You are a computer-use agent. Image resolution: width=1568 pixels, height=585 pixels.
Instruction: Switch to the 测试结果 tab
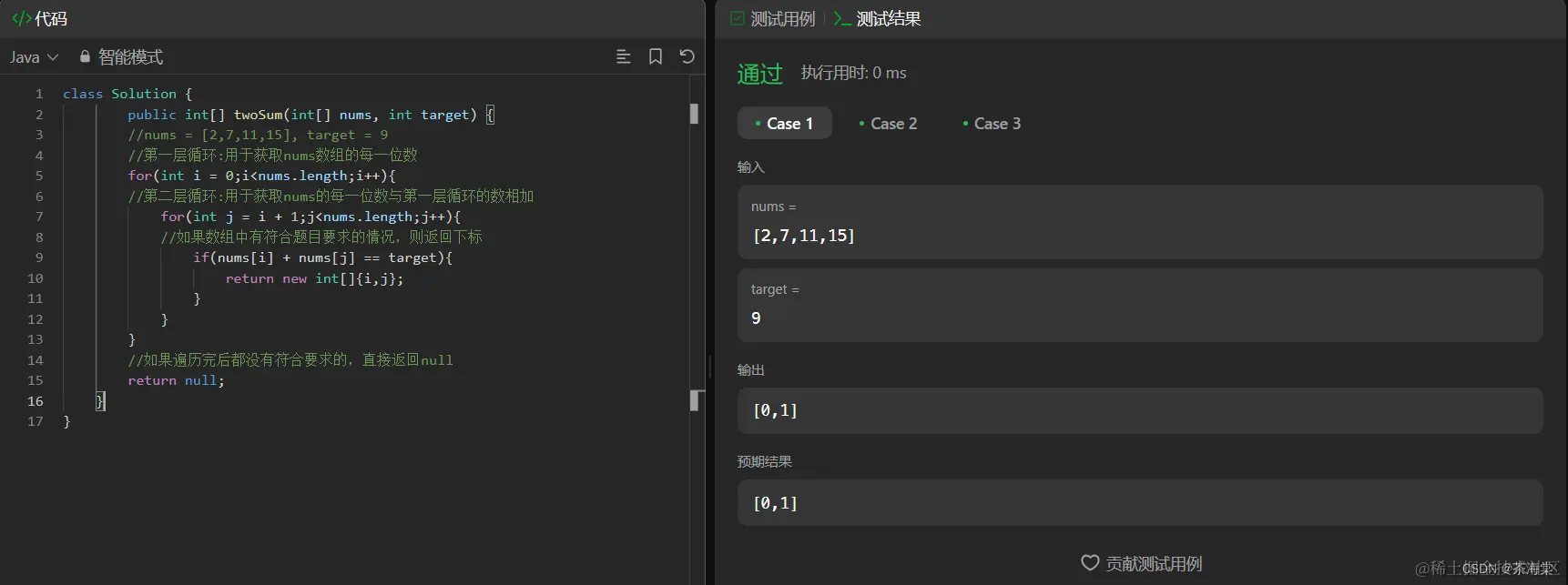888,19
